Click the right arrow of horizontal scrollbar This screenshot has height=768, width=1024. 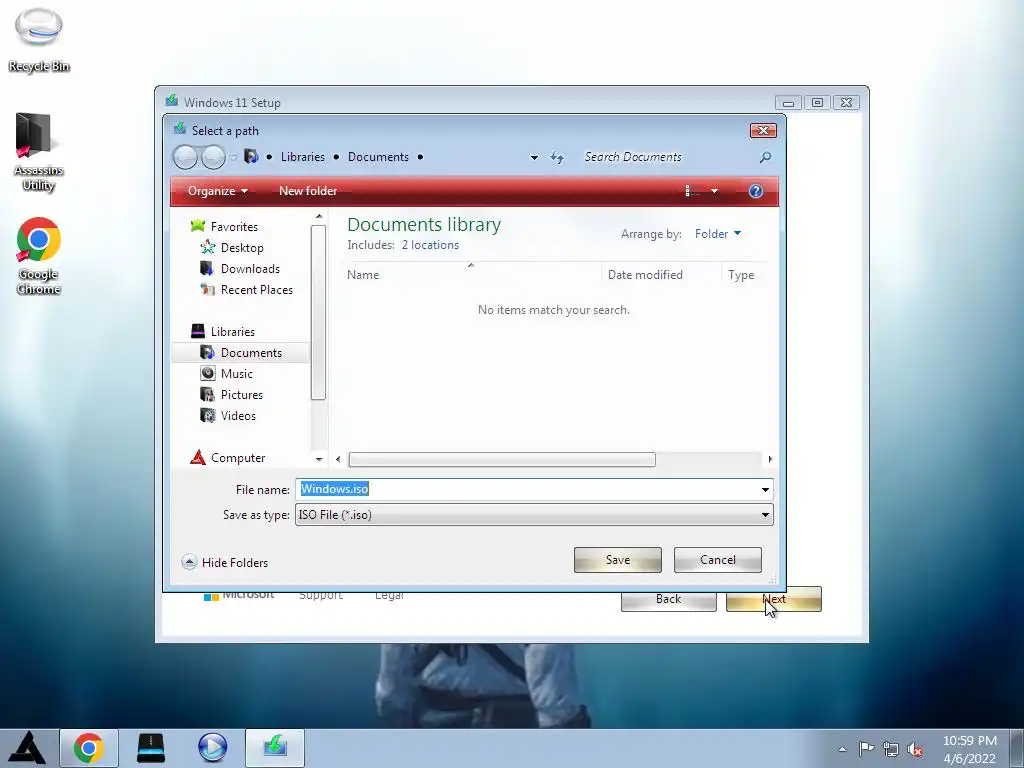[x=770, y=460]
